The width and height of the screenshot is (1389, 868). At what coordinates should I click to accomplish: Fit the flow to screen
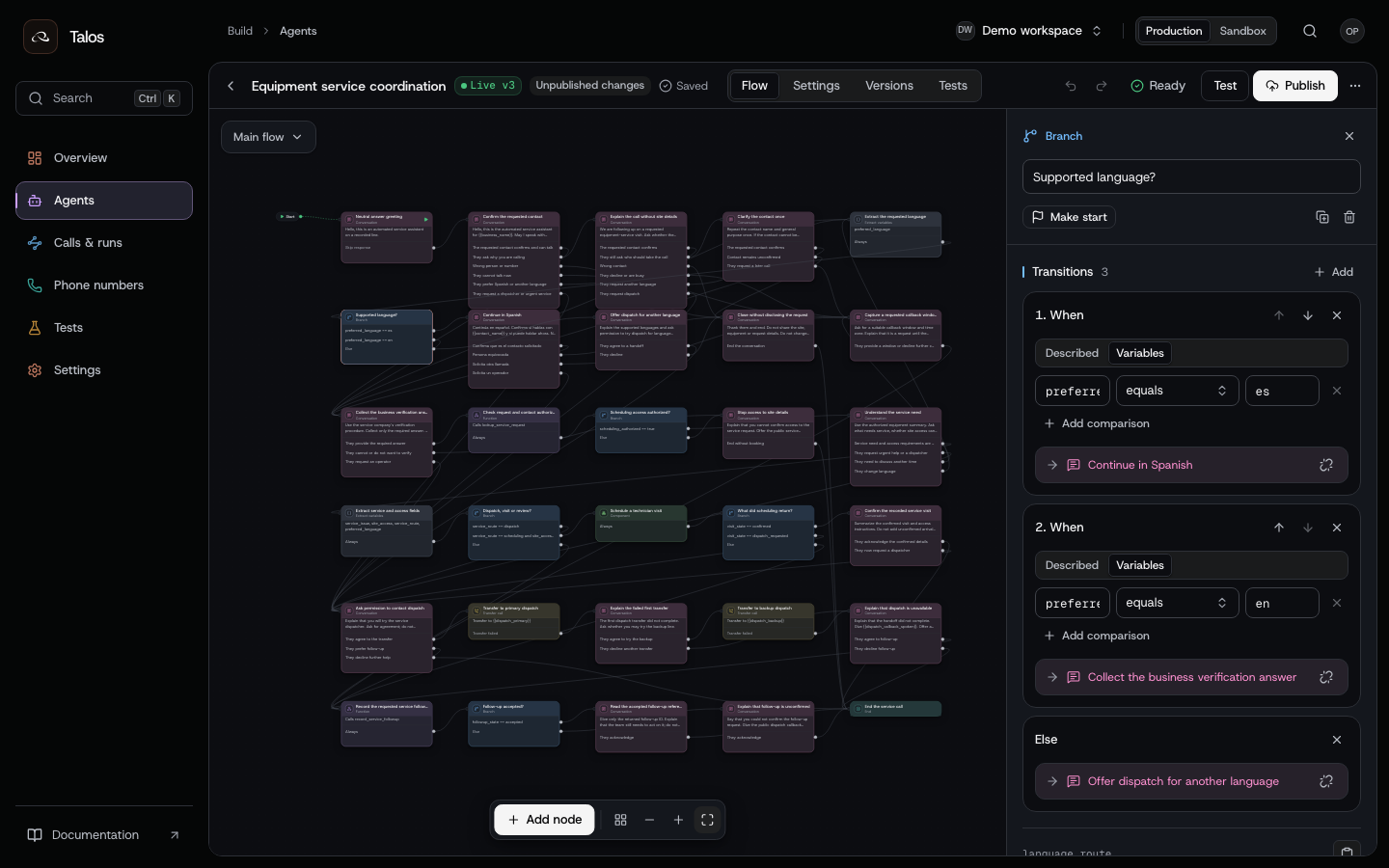tap(707, 820)
